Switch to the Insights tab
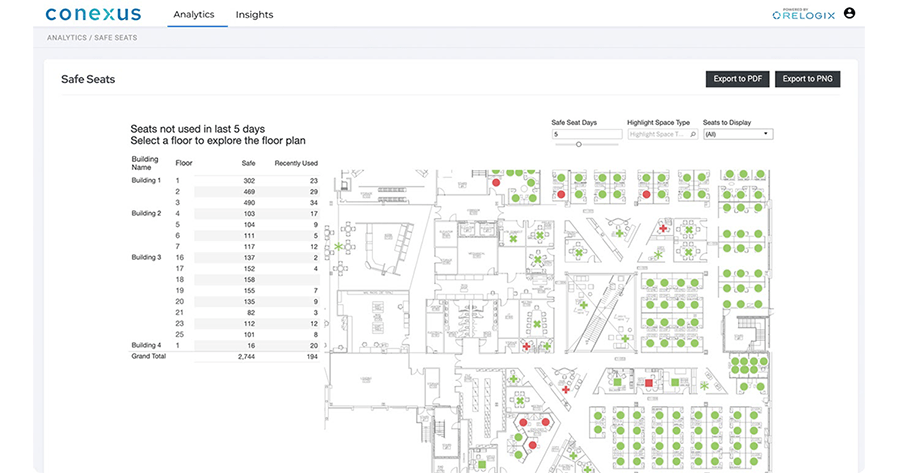 coord(254,15)
